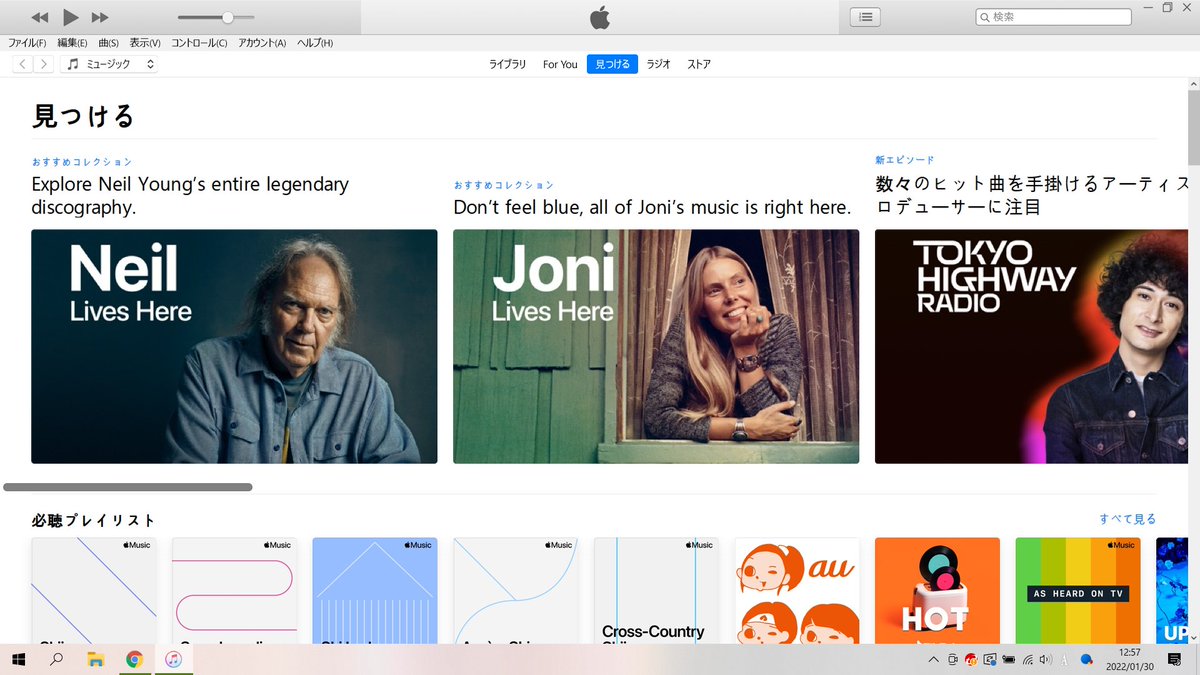Click 'Explore Neil Young's entire legendary discography' text

coord(190,196)
